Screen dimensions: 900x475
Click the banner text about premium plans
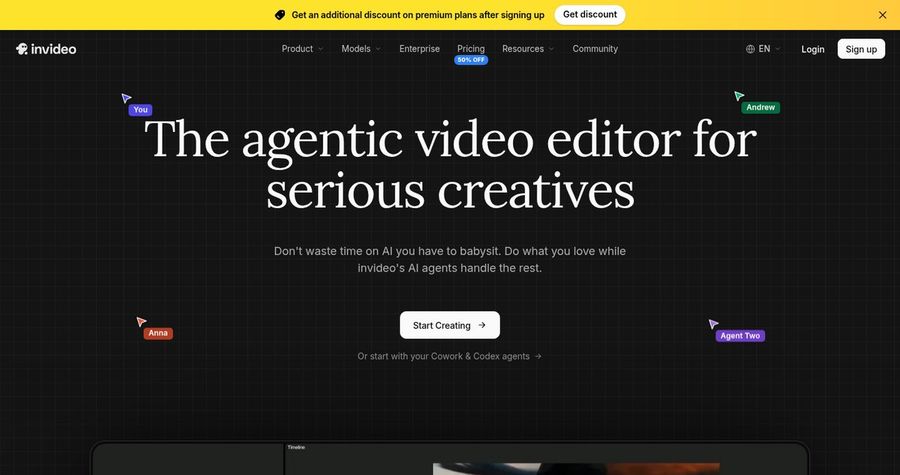[x=418, y=15]
